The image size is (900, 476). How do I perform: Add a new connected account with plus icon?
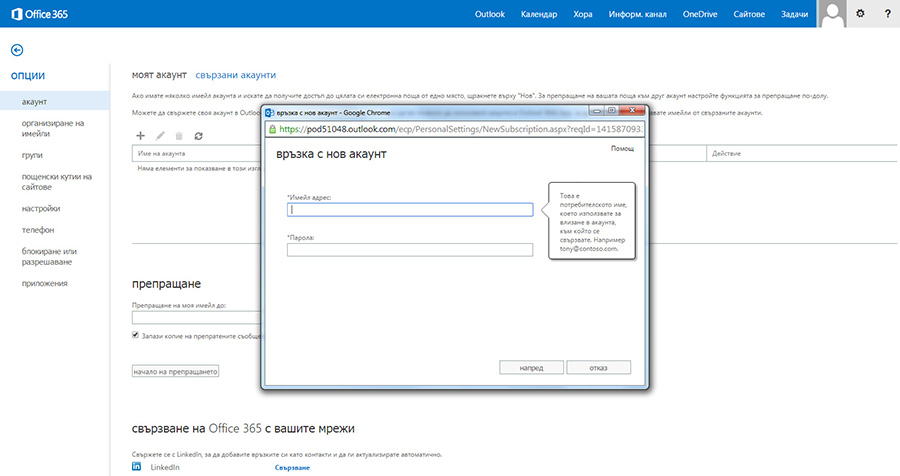tap(140, 136)
